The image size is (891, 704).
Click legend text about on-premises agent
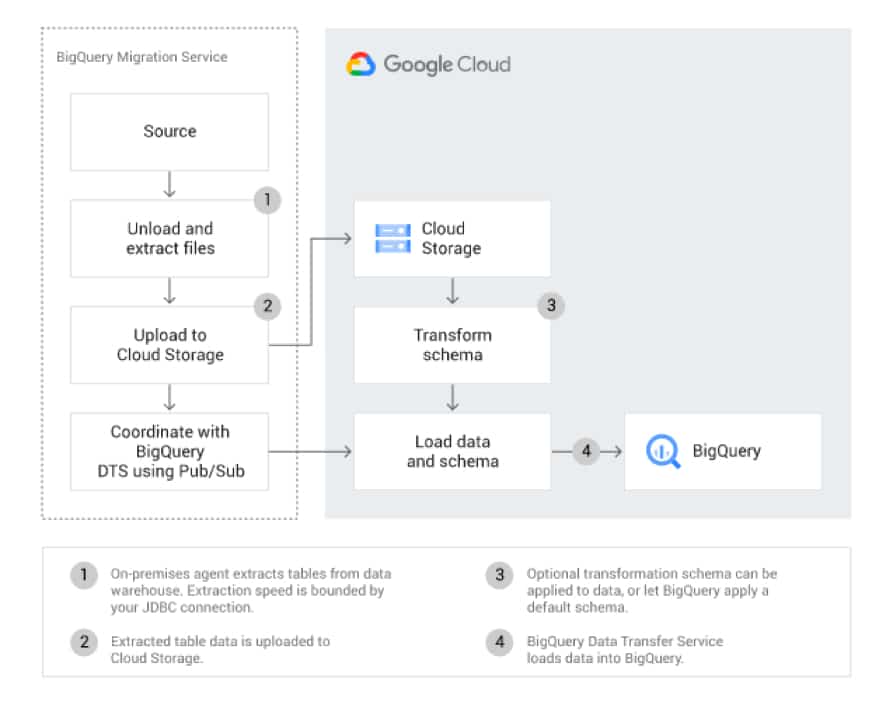pyautogui.click(x=251, y=590)
